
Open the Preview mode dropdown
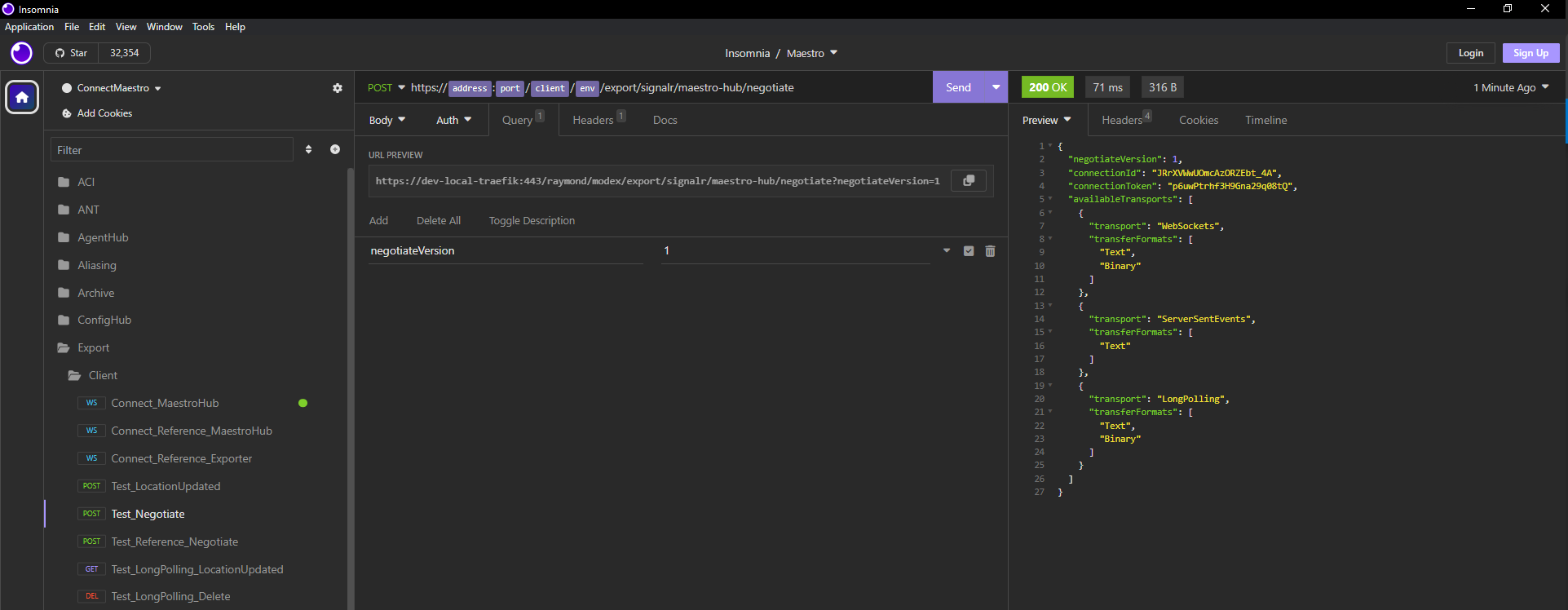[1047, 120]
